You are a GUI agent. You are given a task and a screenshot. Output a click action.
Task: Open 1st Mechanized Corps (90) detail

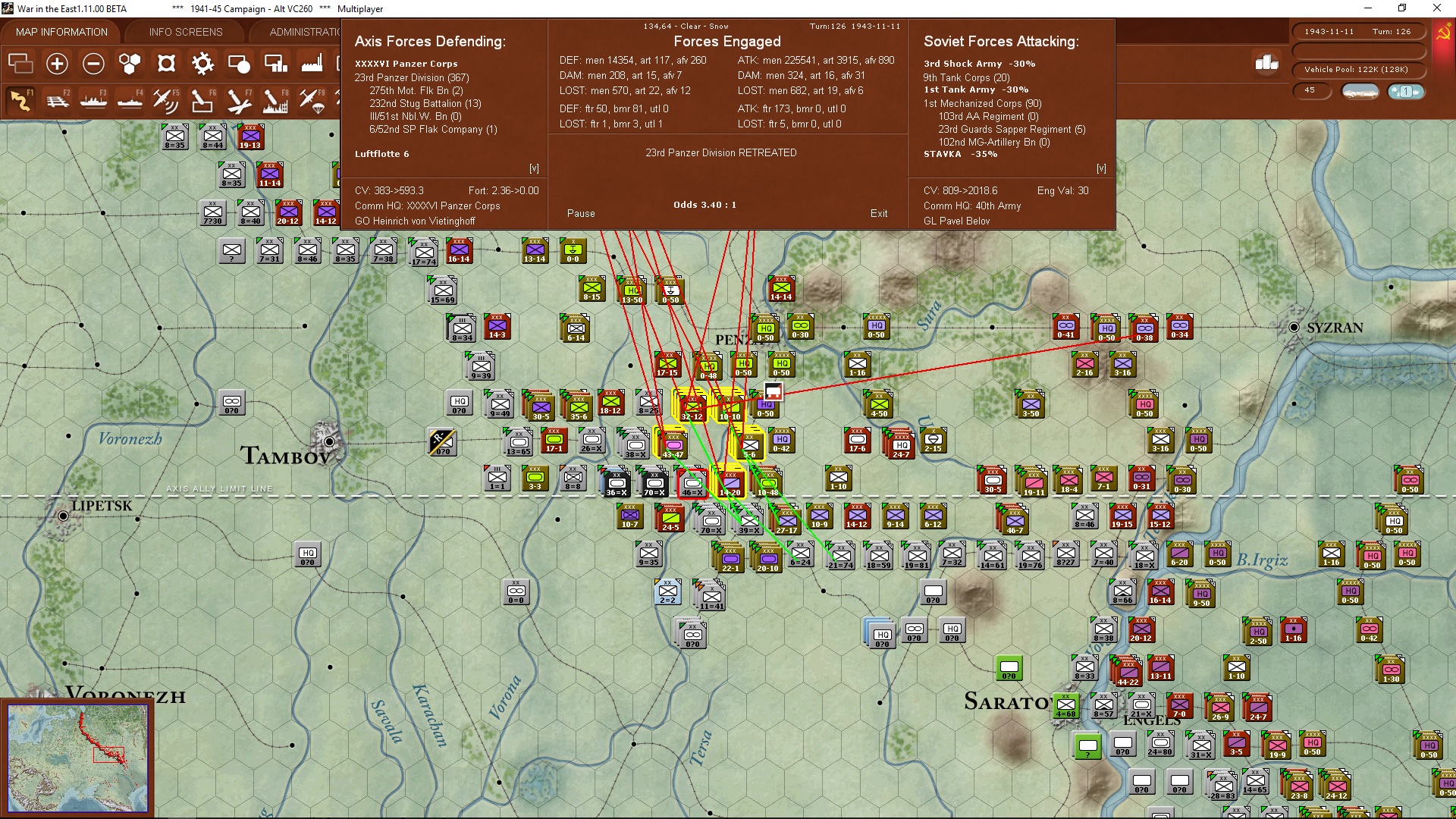coord(982,103)
